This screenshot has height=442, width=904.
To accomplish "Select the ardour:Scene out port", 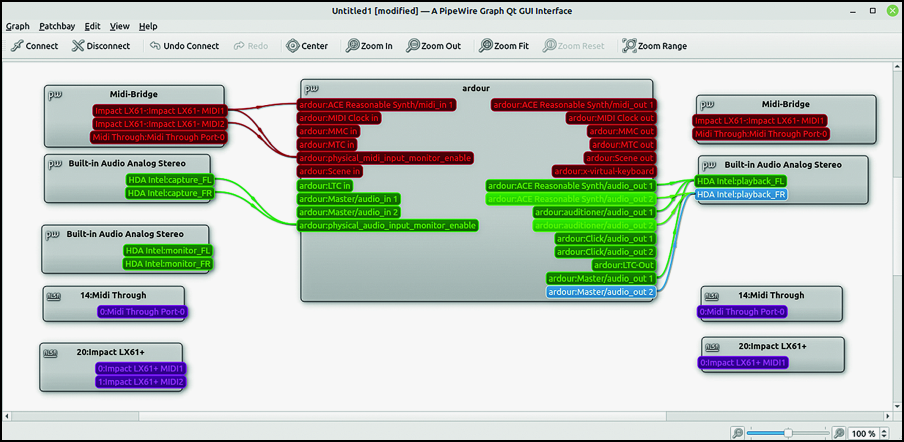I will point(620,158).
